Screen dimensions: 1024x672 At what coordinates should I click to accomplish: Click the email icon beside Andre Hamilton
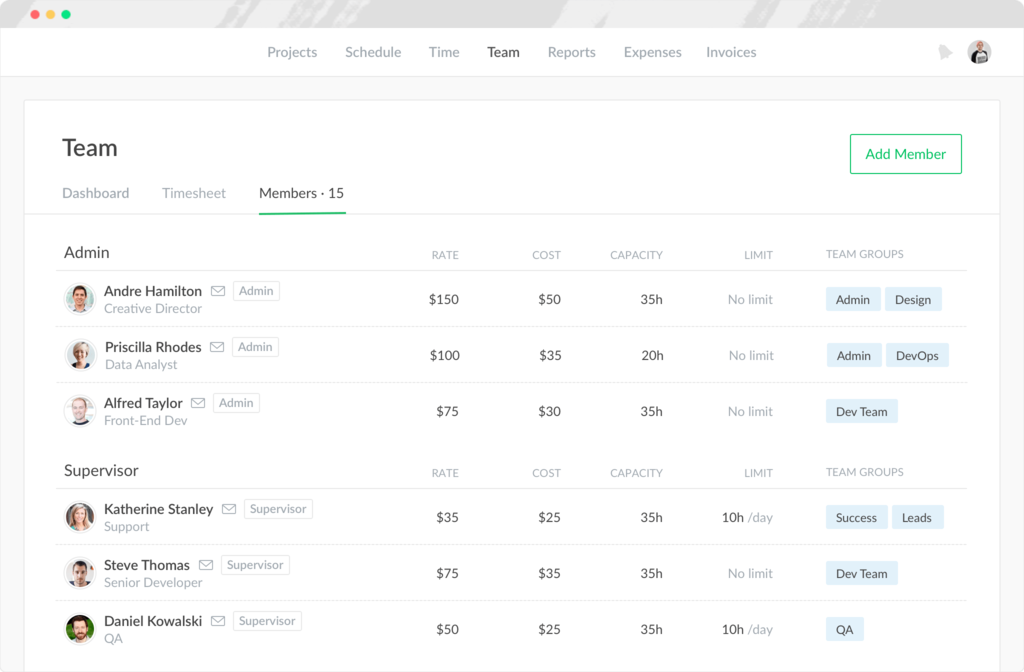[218, 291]
